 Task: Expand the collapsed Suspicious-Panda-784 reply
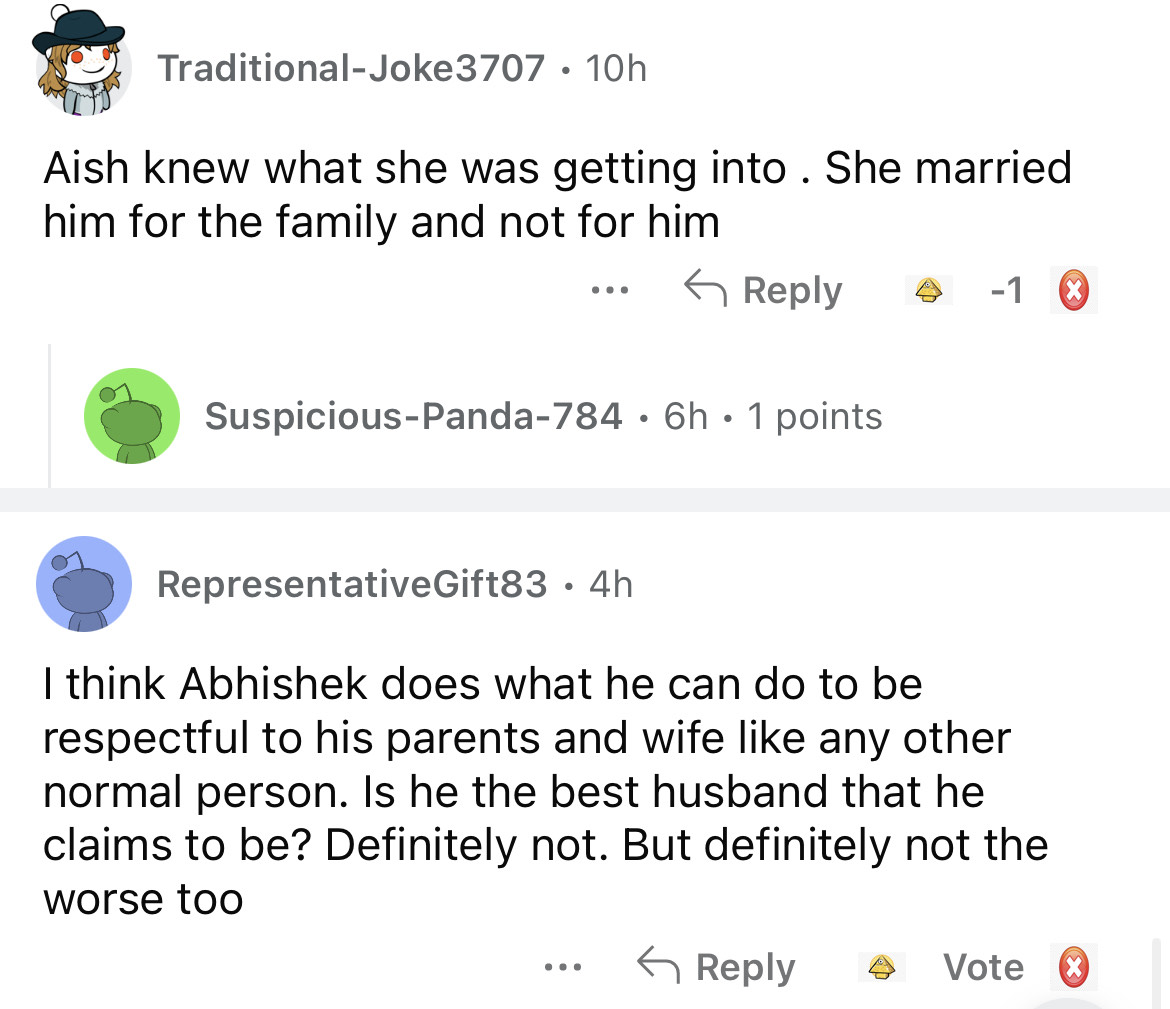pyautogui.click(x=543, y=416)
